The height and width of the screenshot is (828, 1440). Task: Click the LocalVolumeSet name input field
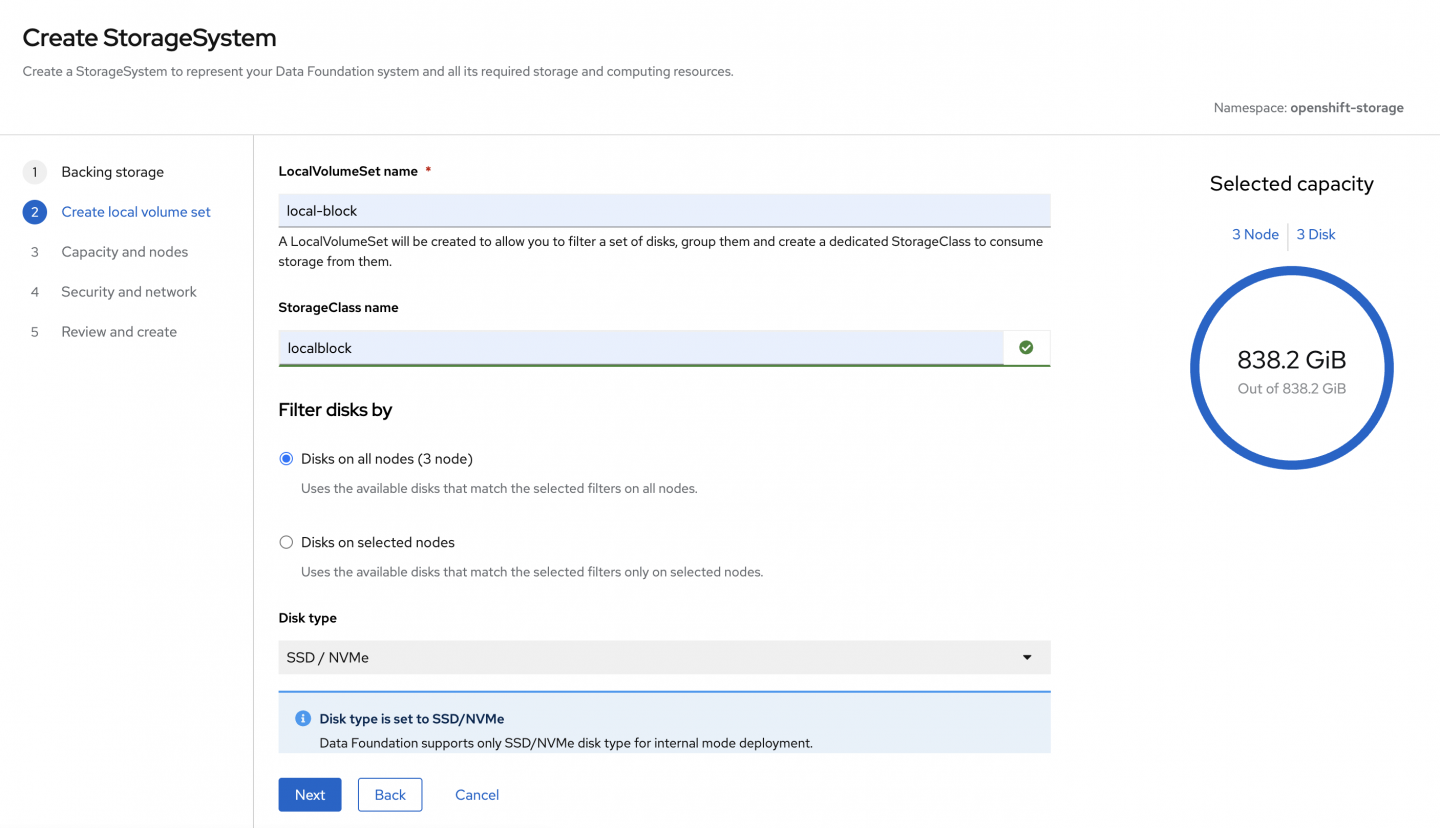click(x=664, y=211)
